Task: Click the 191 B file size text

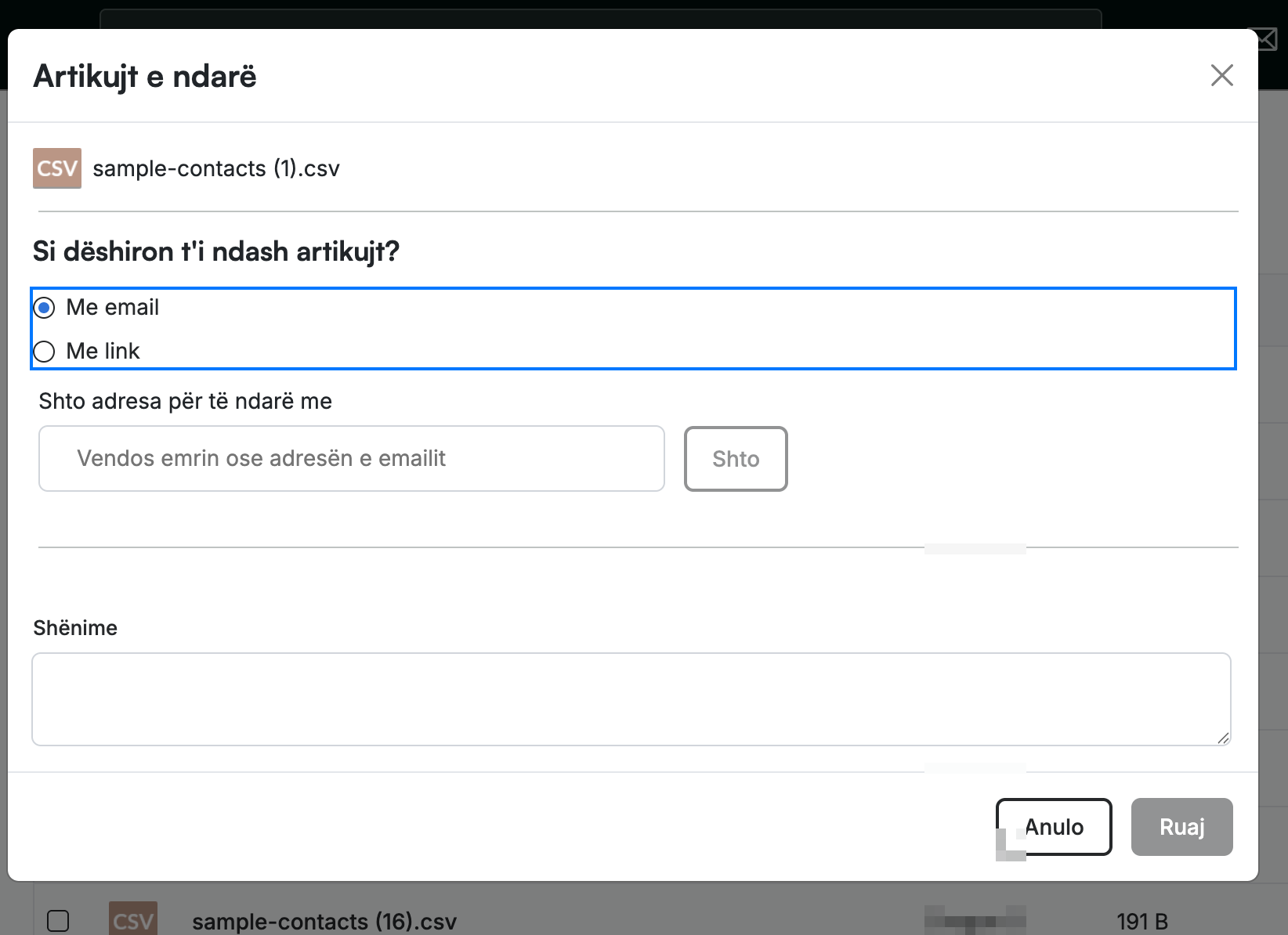Action: [x=1141, y=922]
